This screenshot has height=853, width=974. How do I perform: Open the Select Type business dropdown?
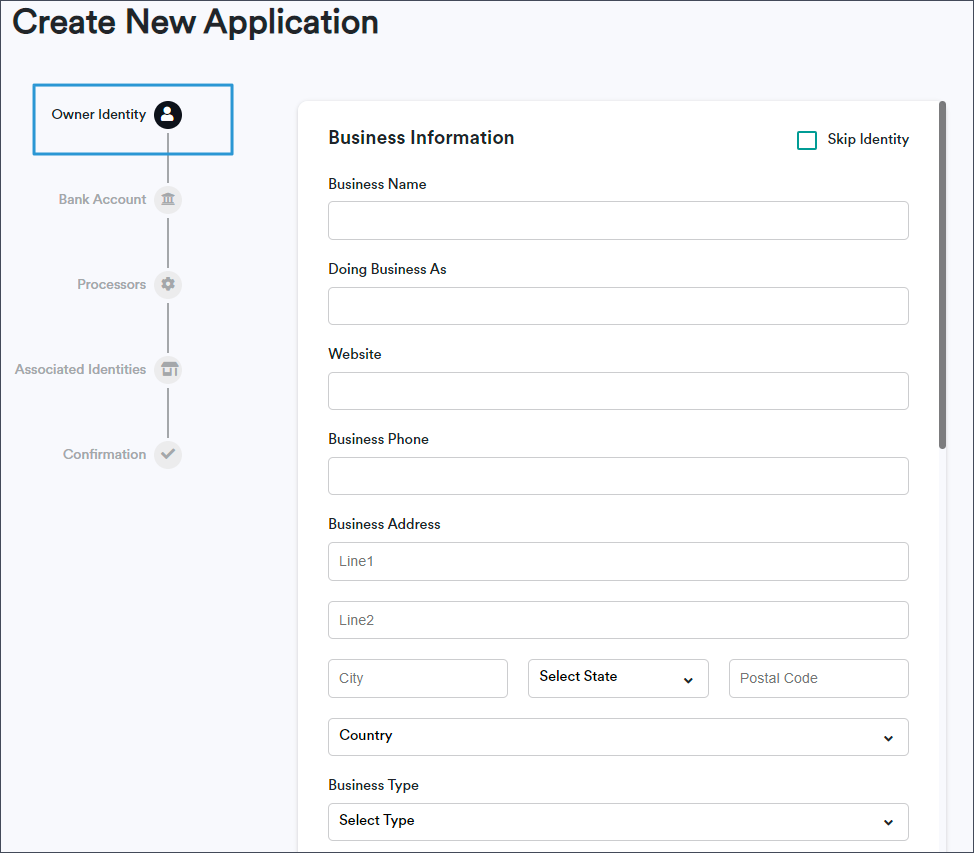tap(618, 822)
